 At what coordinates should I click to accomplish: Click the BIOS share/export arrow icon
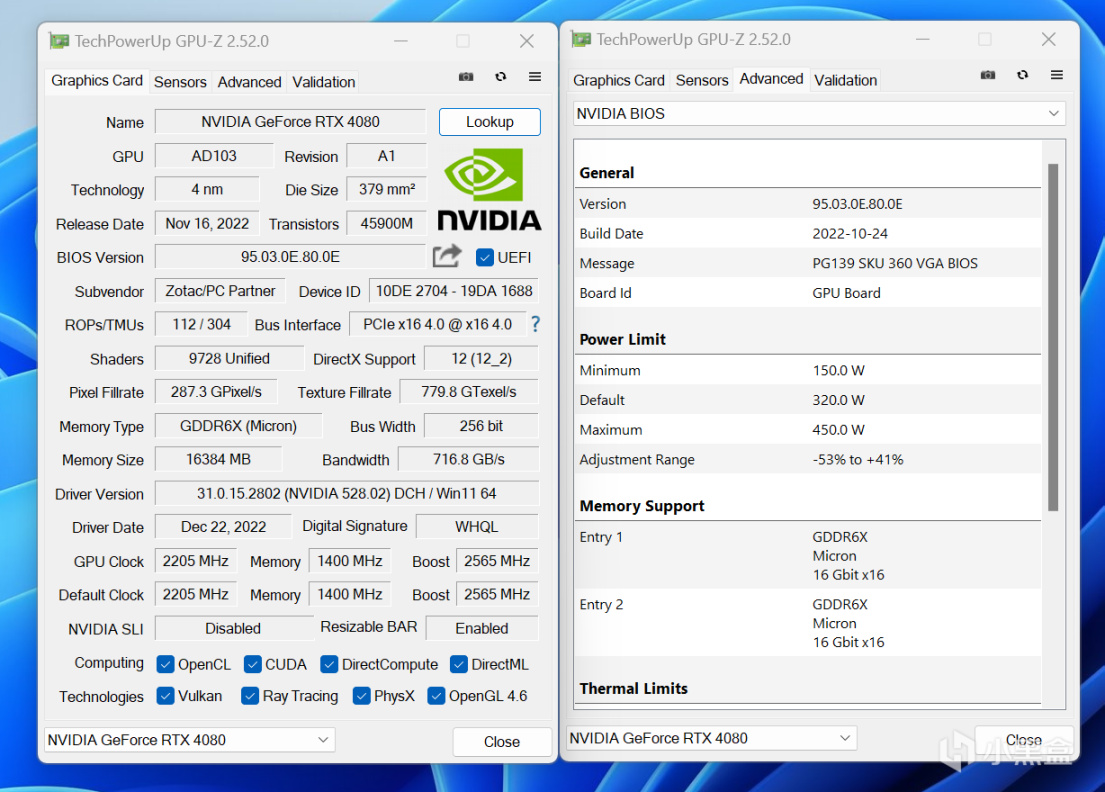[x=447, y=256]
